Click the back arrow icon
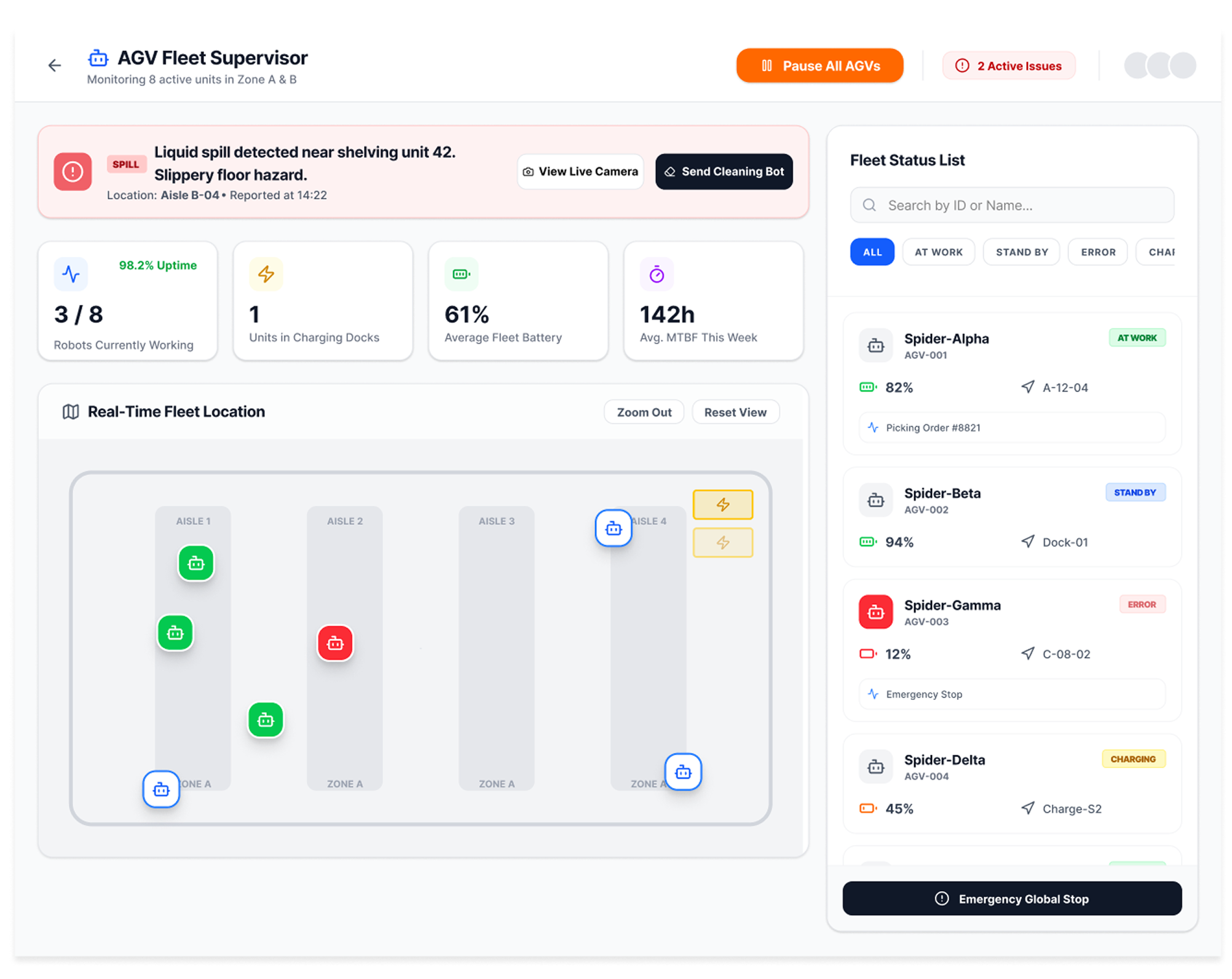Viewport: 1232px width, 979px height. pyautogui.click(x=55, y=65)
